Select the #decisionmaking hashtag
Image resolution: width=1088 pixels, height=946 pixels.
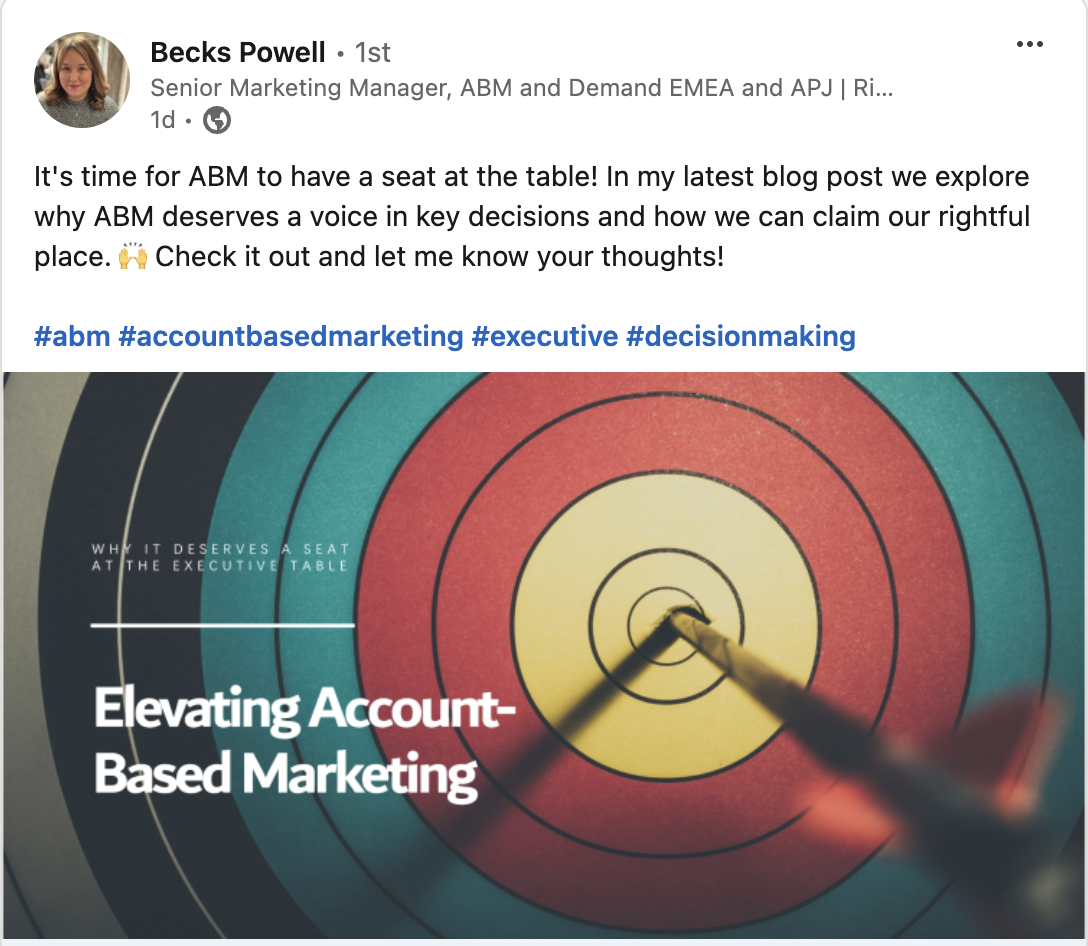(740, 336)
